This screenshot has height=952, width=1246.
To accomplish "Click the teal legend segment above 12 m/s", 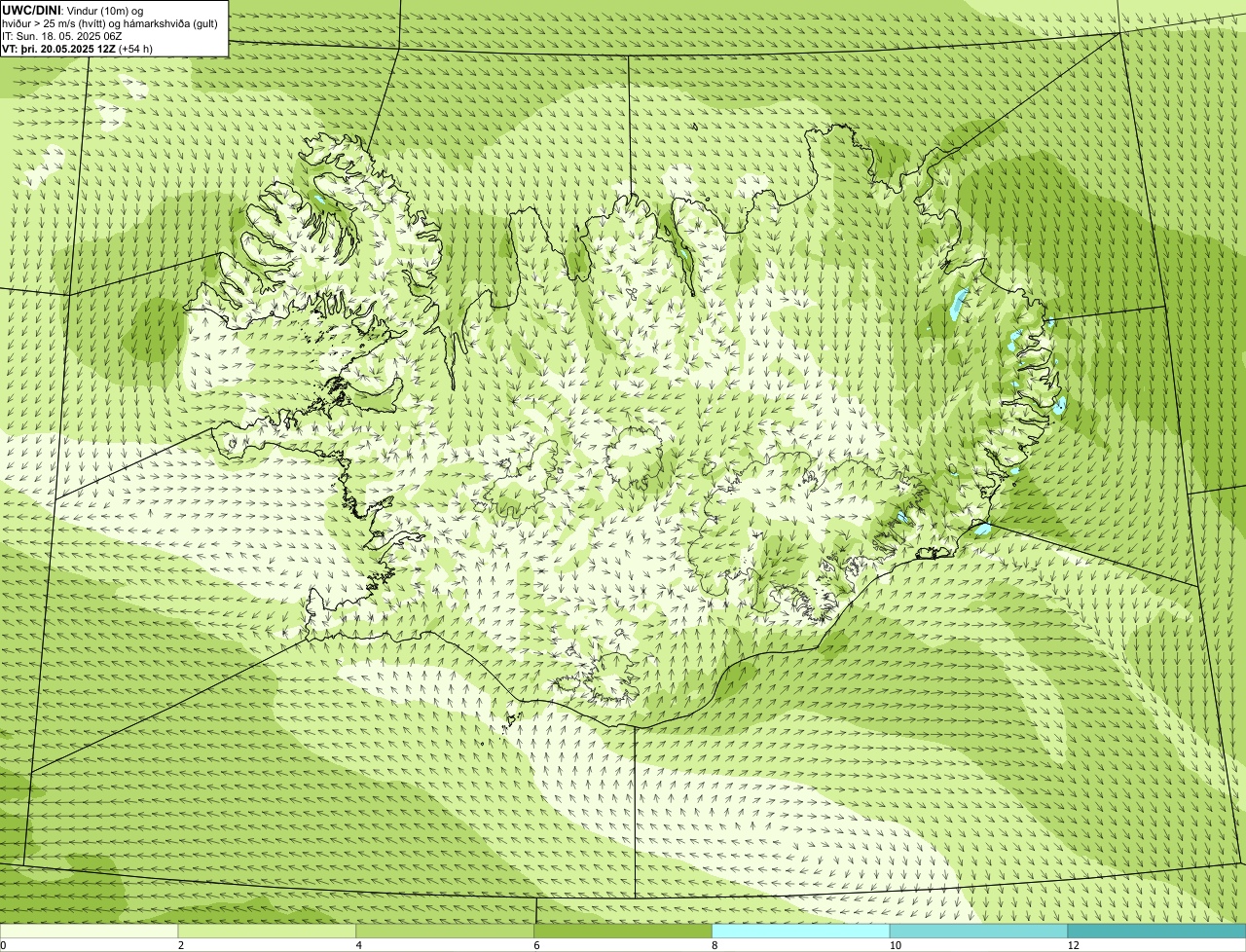I will [x=1156, y=932].
